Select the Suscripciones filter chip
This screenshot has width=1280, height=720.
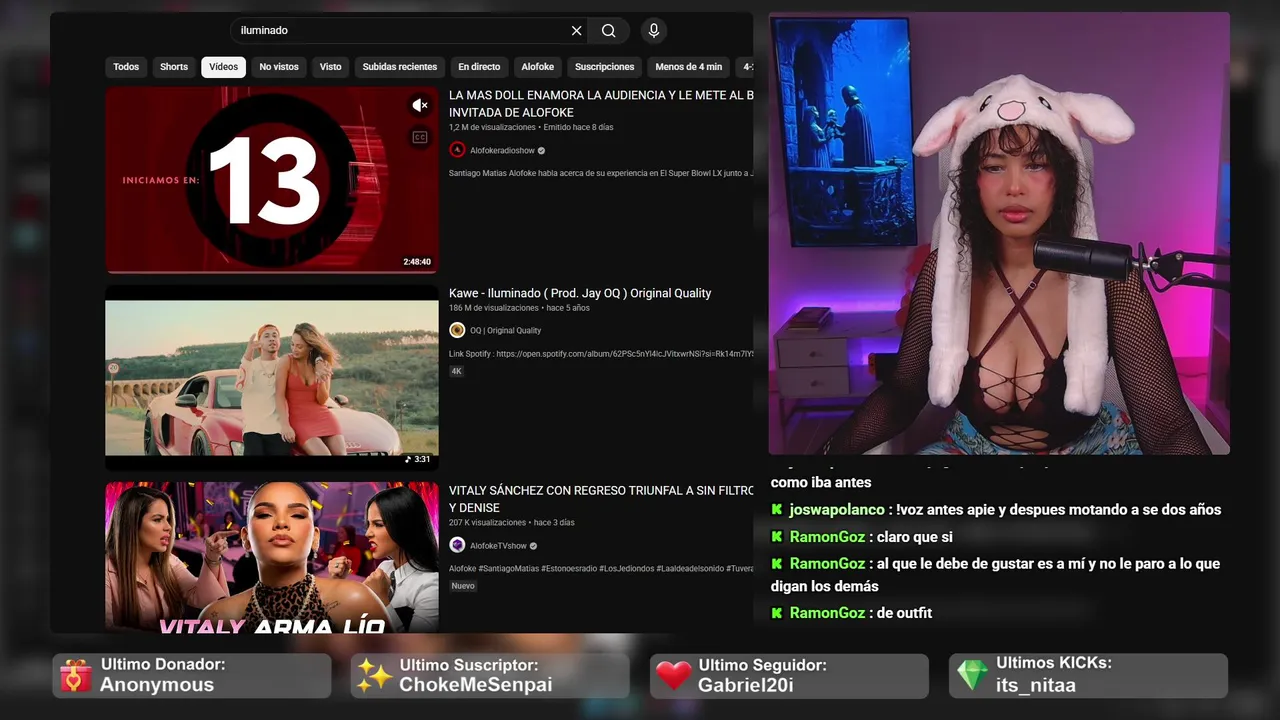coord(605,67)
